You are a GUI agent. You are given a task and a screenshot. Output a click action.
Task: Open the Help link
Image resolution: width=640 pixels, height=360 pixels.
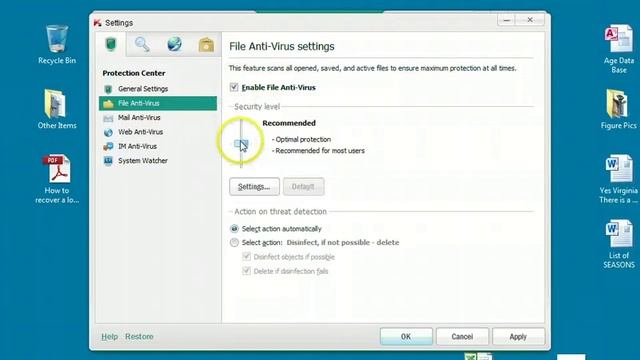[x=109, y=336]
